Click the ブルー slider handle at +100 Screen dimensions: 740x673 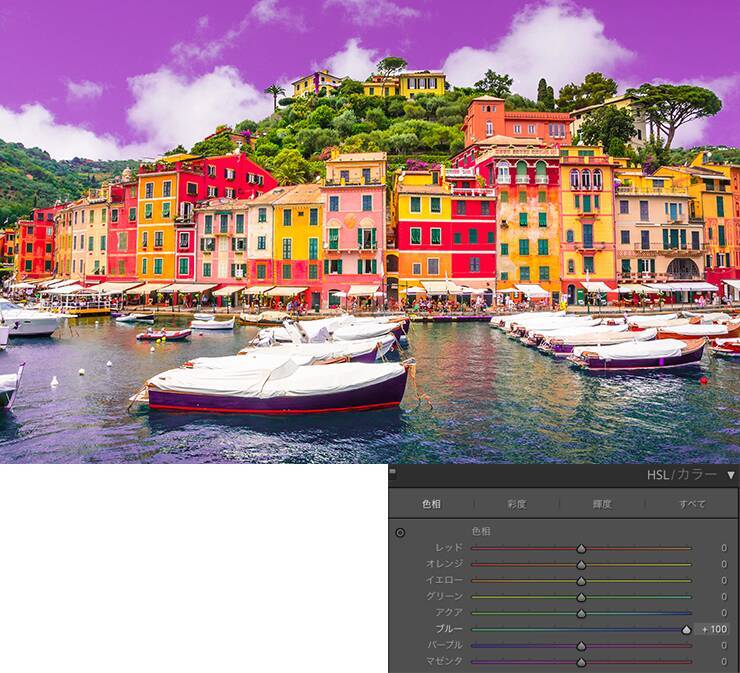coord(686,629)
